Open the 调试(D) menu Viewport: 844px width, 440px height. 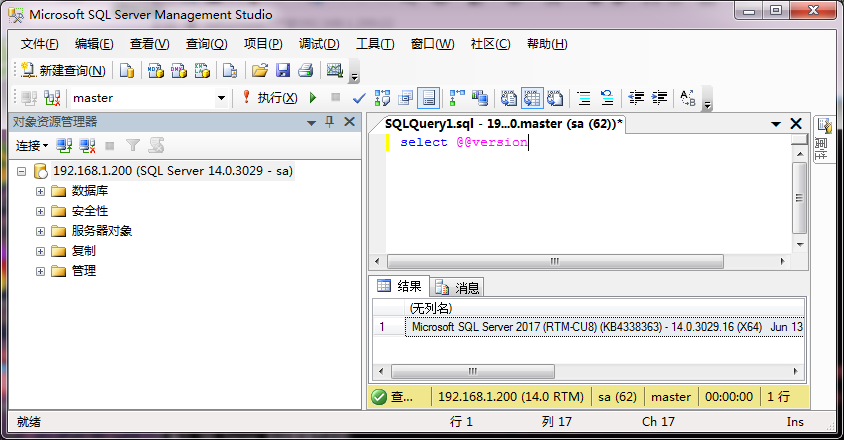tap(319, 44)
